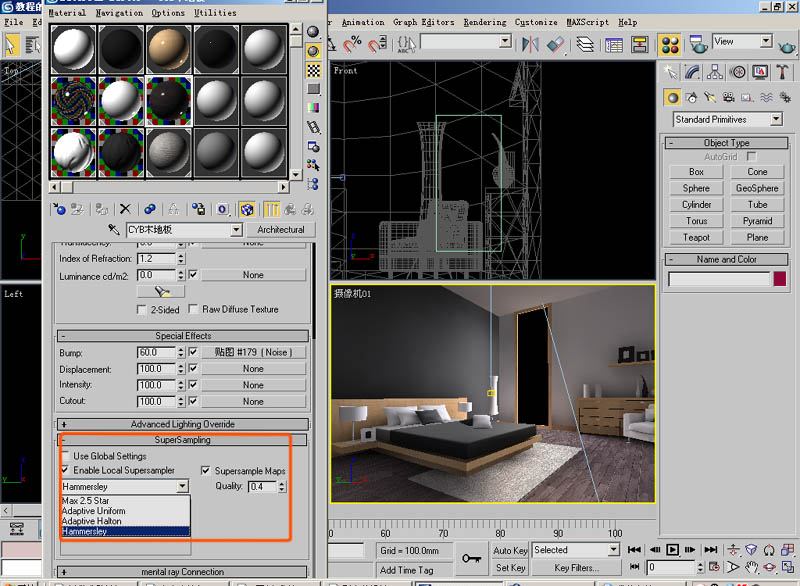Open Material Editor Navigation menu

click(x=119, y=13)
